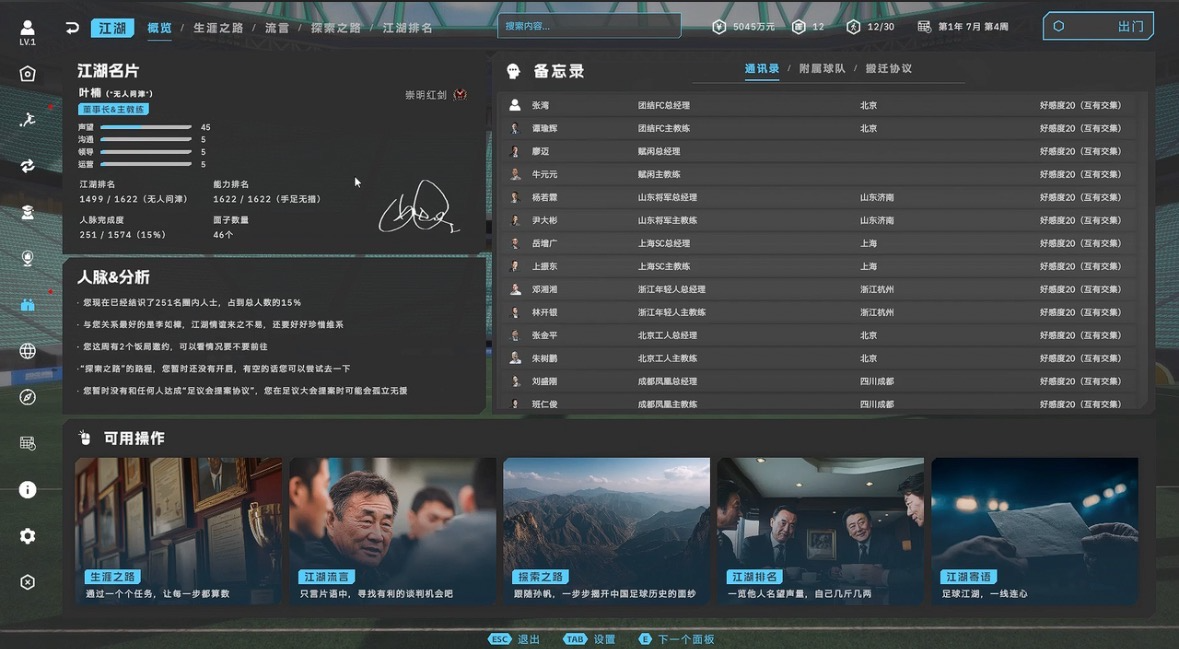Click the calendar schedule icon in sidebar
Image resolution: width=1179 pixels, height=649 pixels.
(27, 443)
